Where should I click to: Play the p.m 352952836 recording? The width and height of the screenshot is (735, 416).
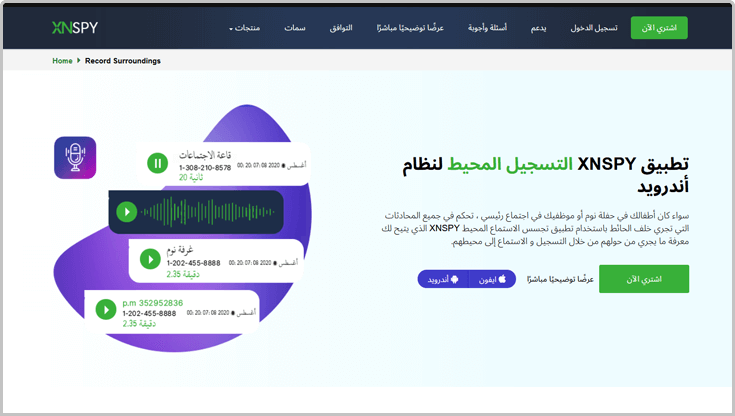[x=106, y=310]
